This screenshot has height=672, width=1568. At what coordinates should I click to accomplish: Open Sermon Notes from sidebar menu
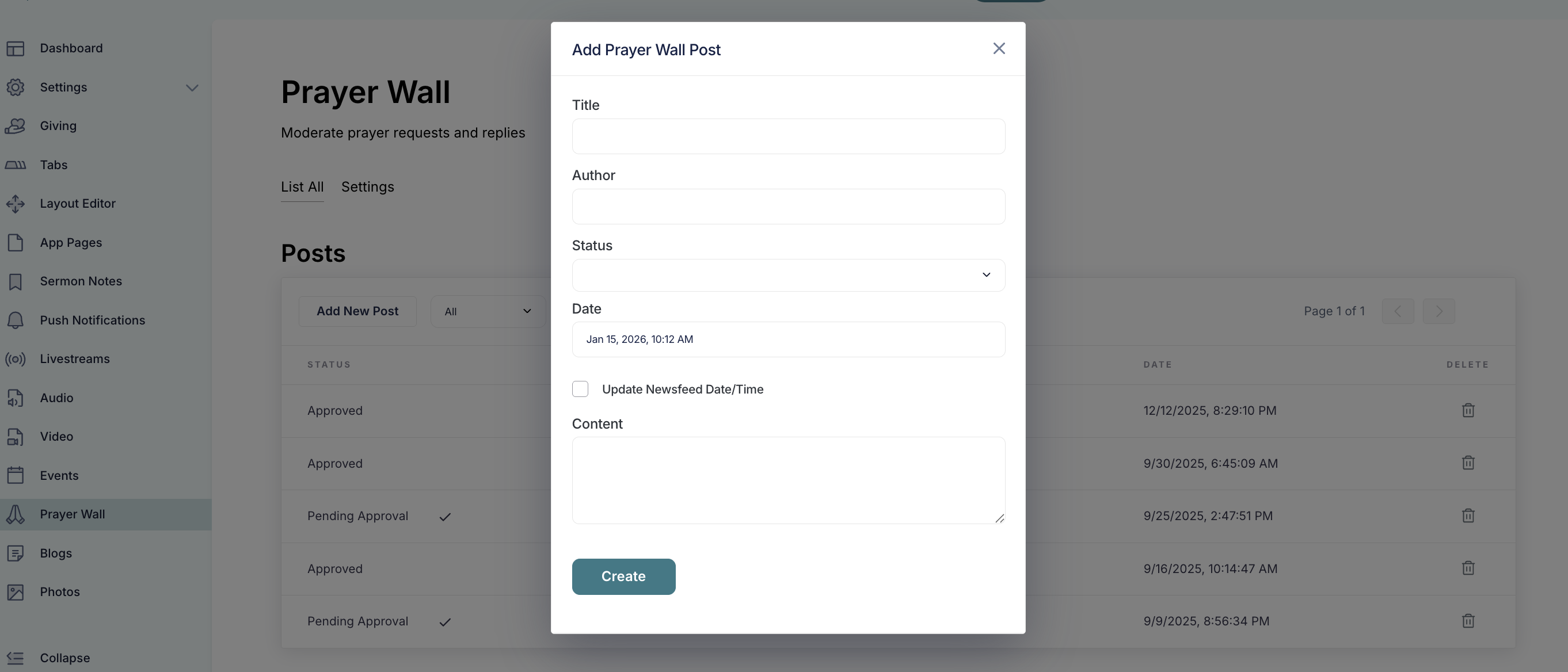pyautogui.click(x=81, y=281)
